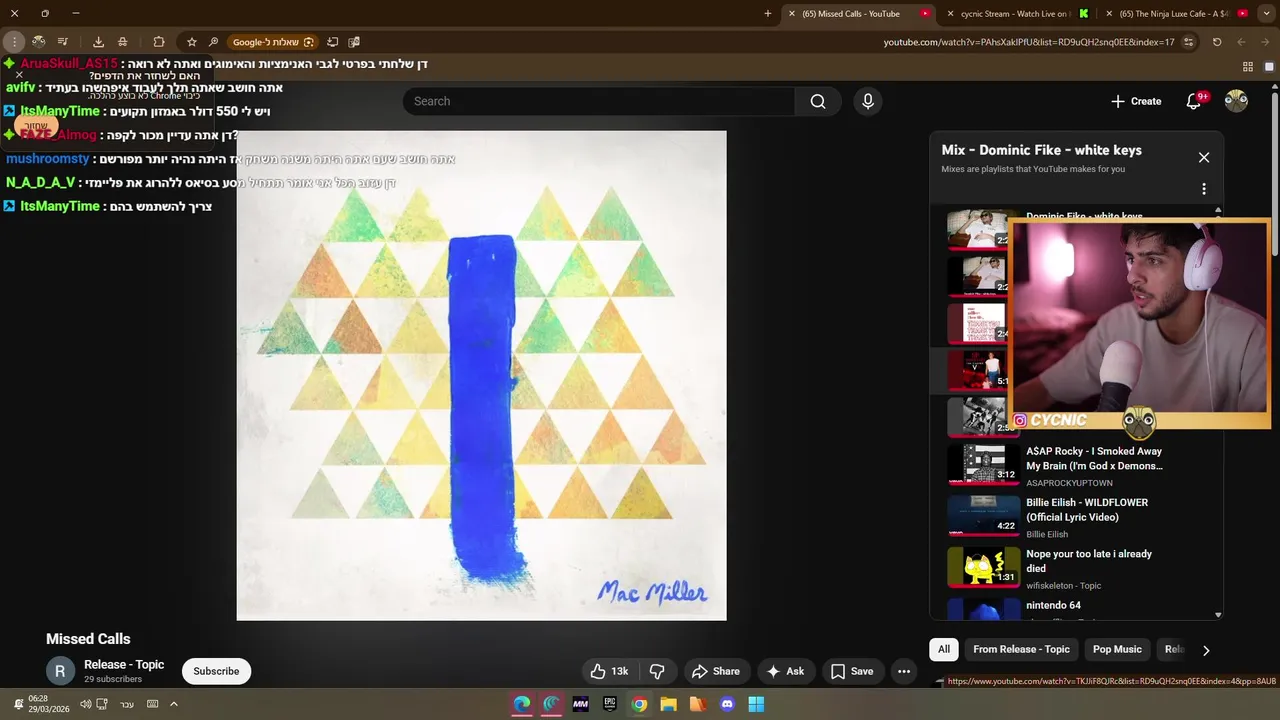This screenshot has height=720, width=1280.
Task: Click the zoom magnifier icon in address bar
Action: coord(213,42)
